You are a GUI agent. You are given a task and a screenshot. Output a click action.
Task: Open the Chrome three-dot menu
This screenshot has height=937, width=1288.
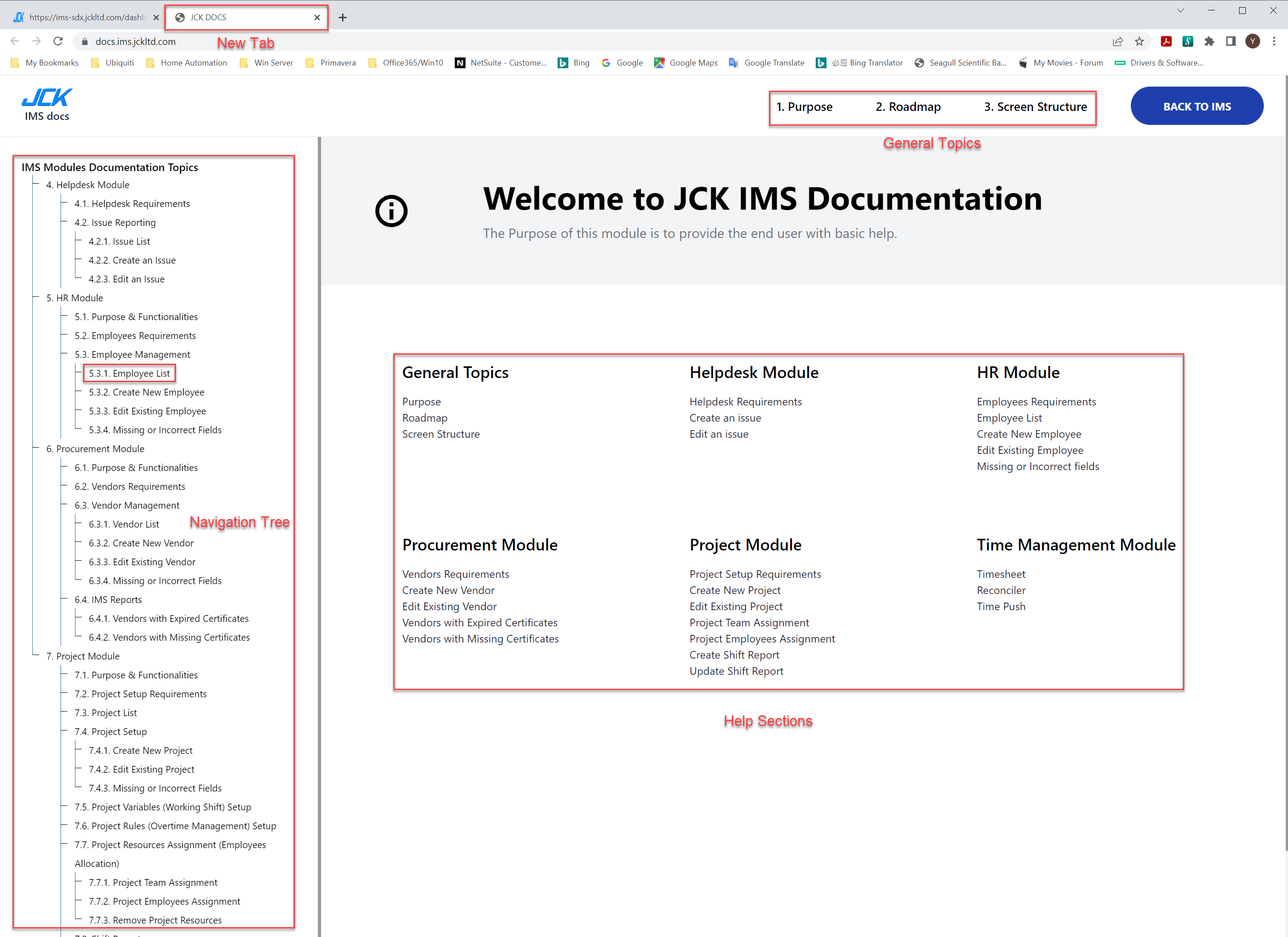(1274, 41)
